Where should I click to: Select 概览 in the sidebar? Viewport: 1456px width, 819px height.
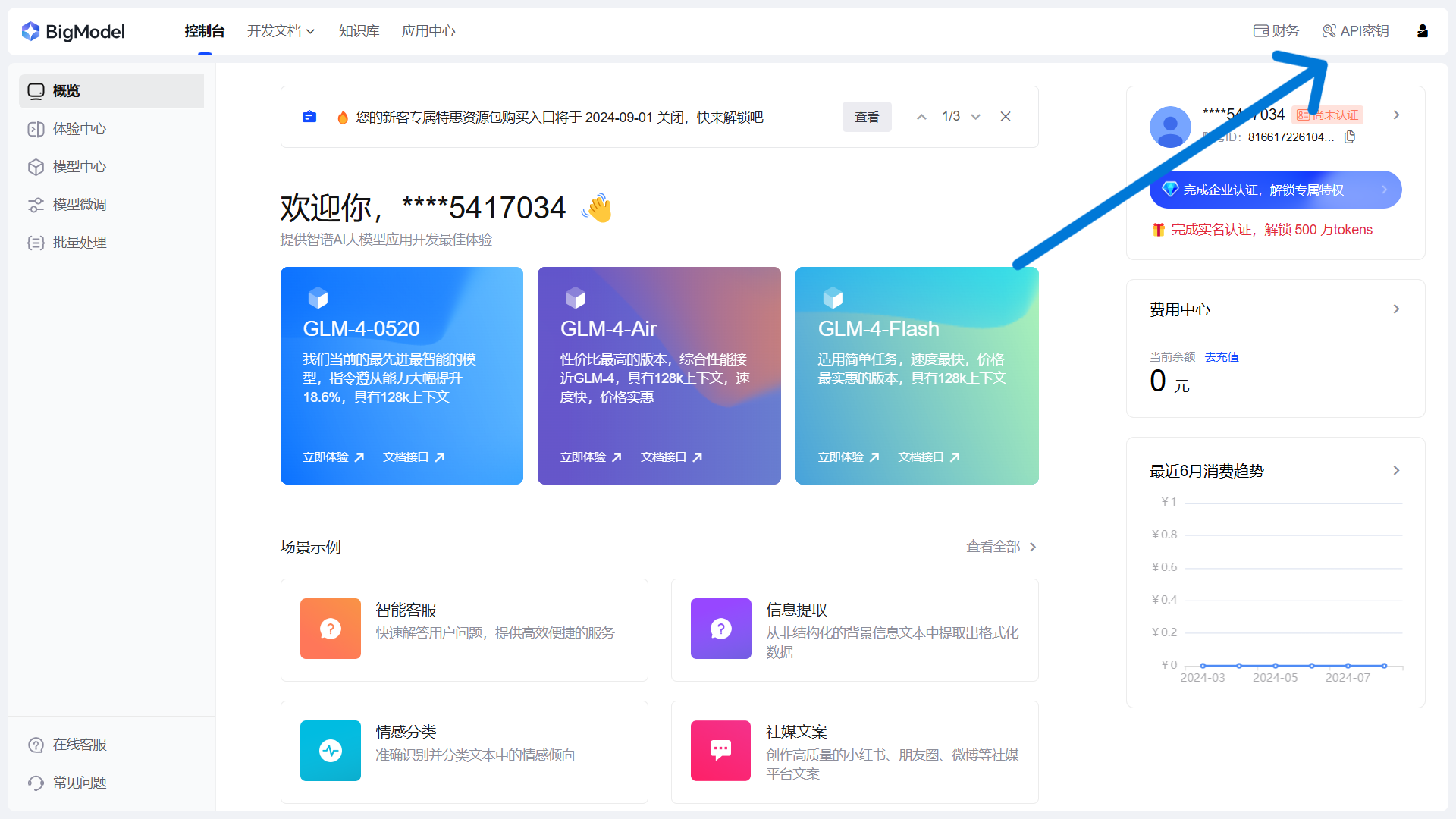(111, 91)
